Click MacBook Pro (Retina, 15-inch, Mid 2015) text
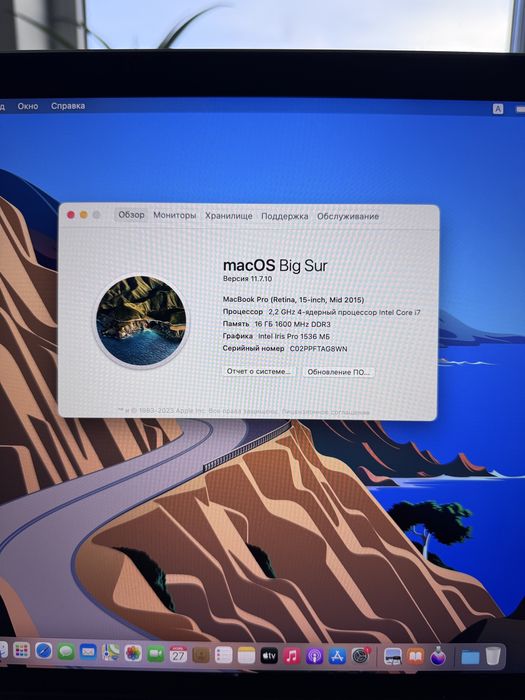The width and height of the screenshot is (525, 700). 293,300
